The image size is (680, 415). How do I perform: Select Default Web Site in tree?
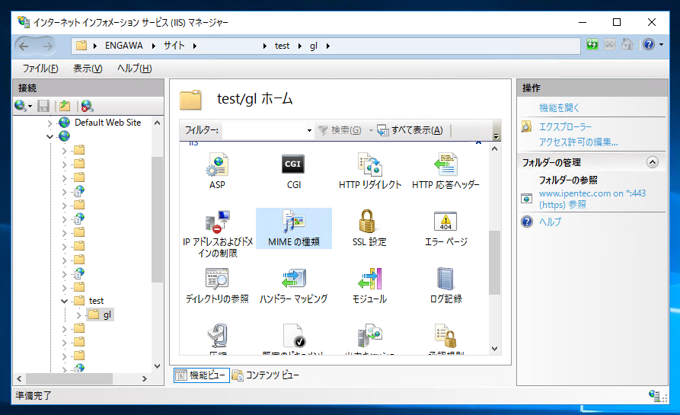pos(108,123)
